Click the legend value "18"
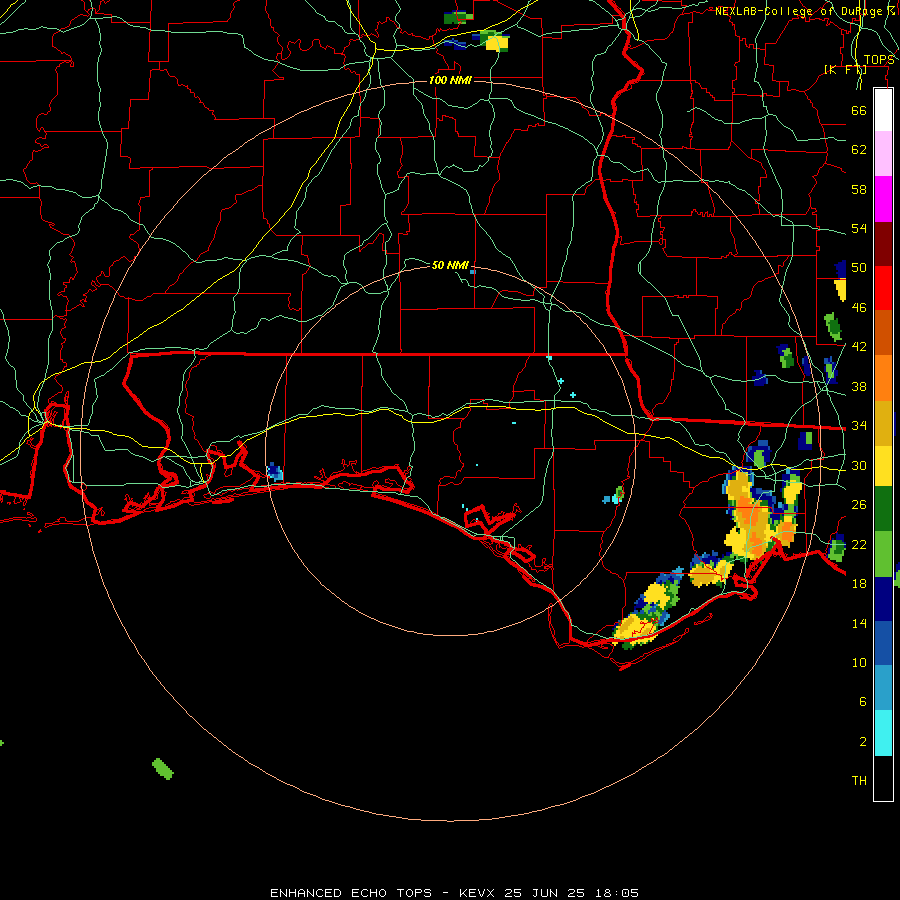The height and width of the screenshot is (900, 900). click(859, 584)
